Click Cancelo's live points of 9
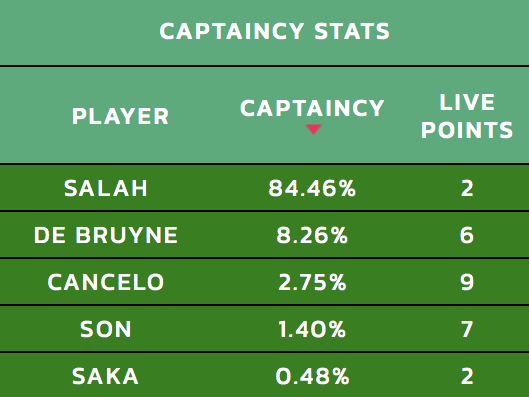The height and width of the screenshot is (397, 529). [467, 282]
